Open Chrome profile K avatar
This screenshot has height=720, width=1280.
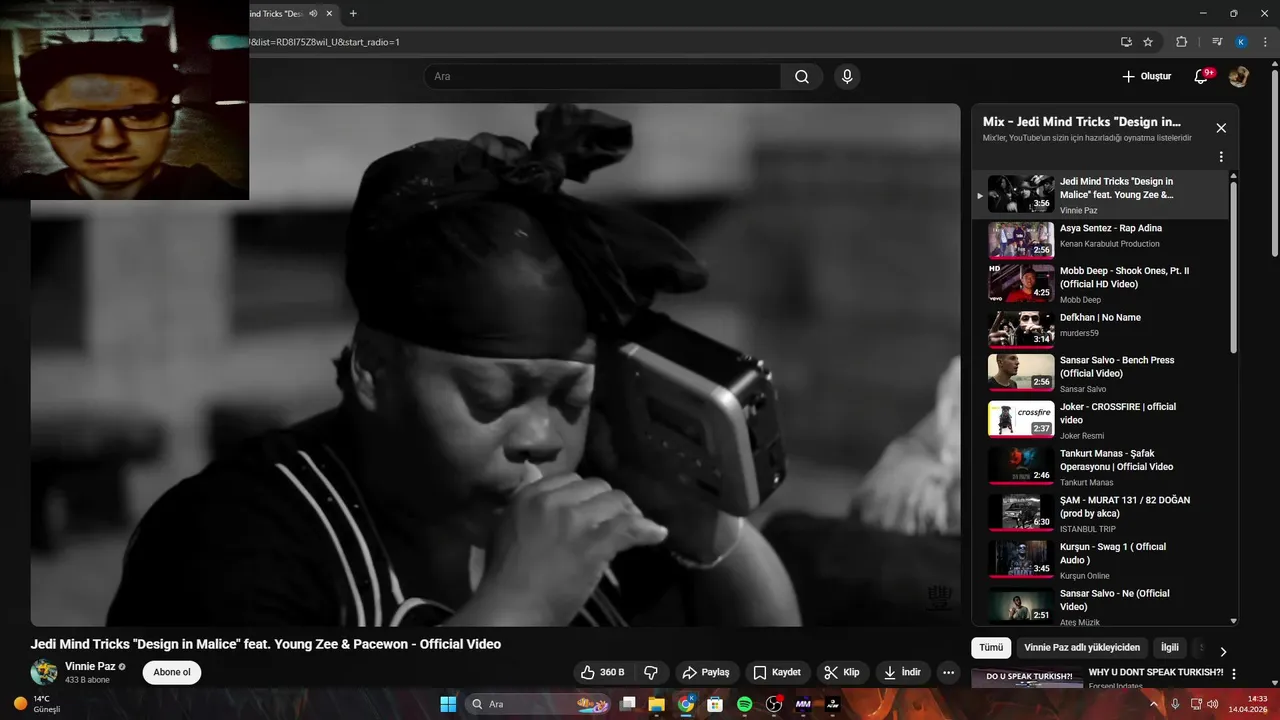pos(1241,42)
